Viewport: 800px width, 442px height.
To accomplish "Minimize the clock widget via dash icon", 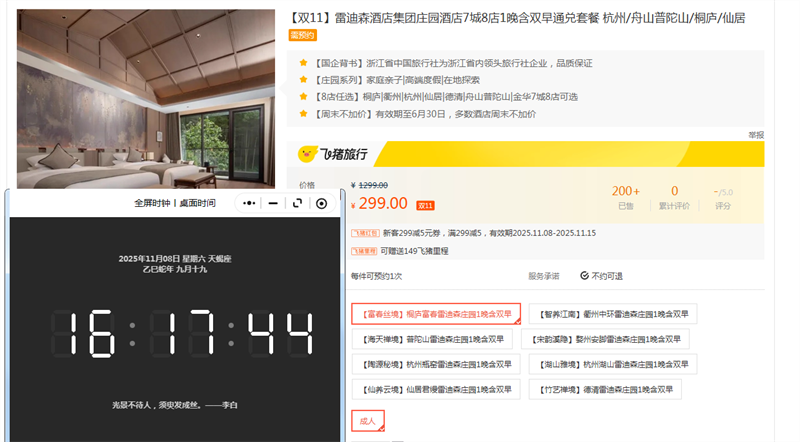I will point(273,203).
